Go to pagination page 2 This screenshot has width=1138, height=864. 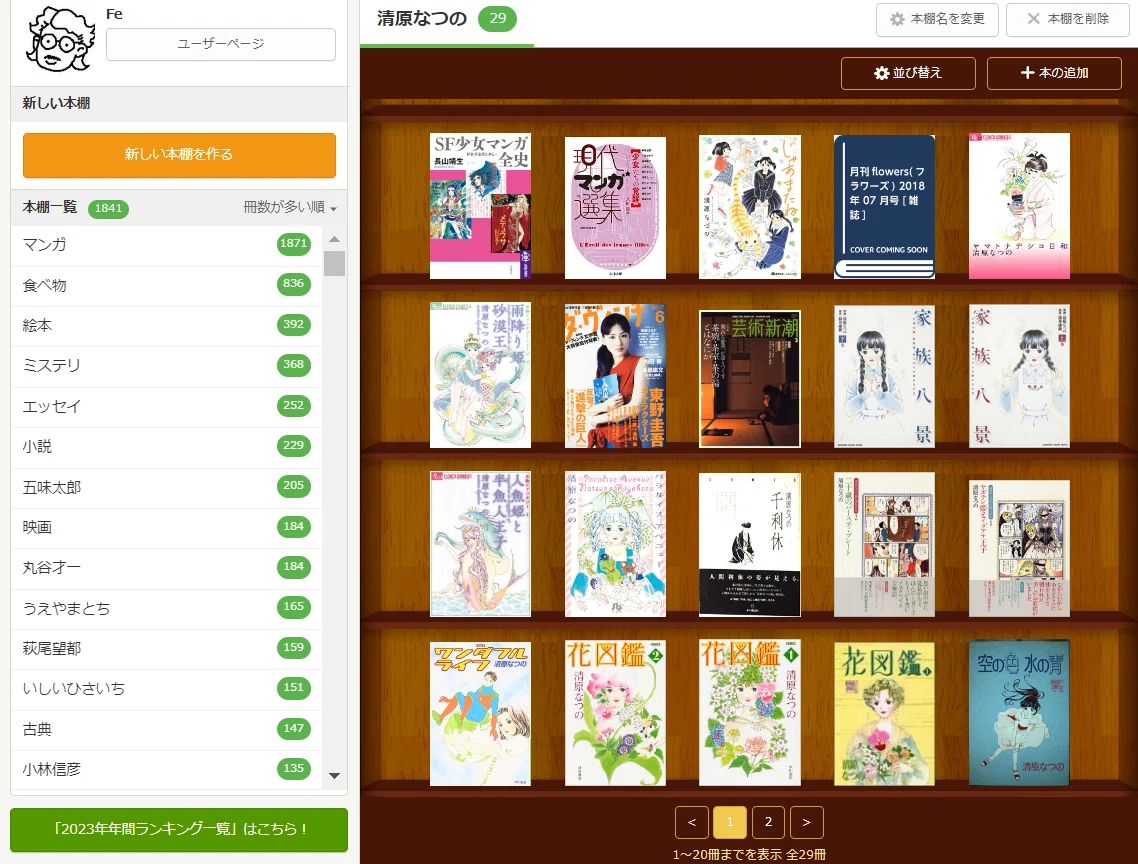769,823
